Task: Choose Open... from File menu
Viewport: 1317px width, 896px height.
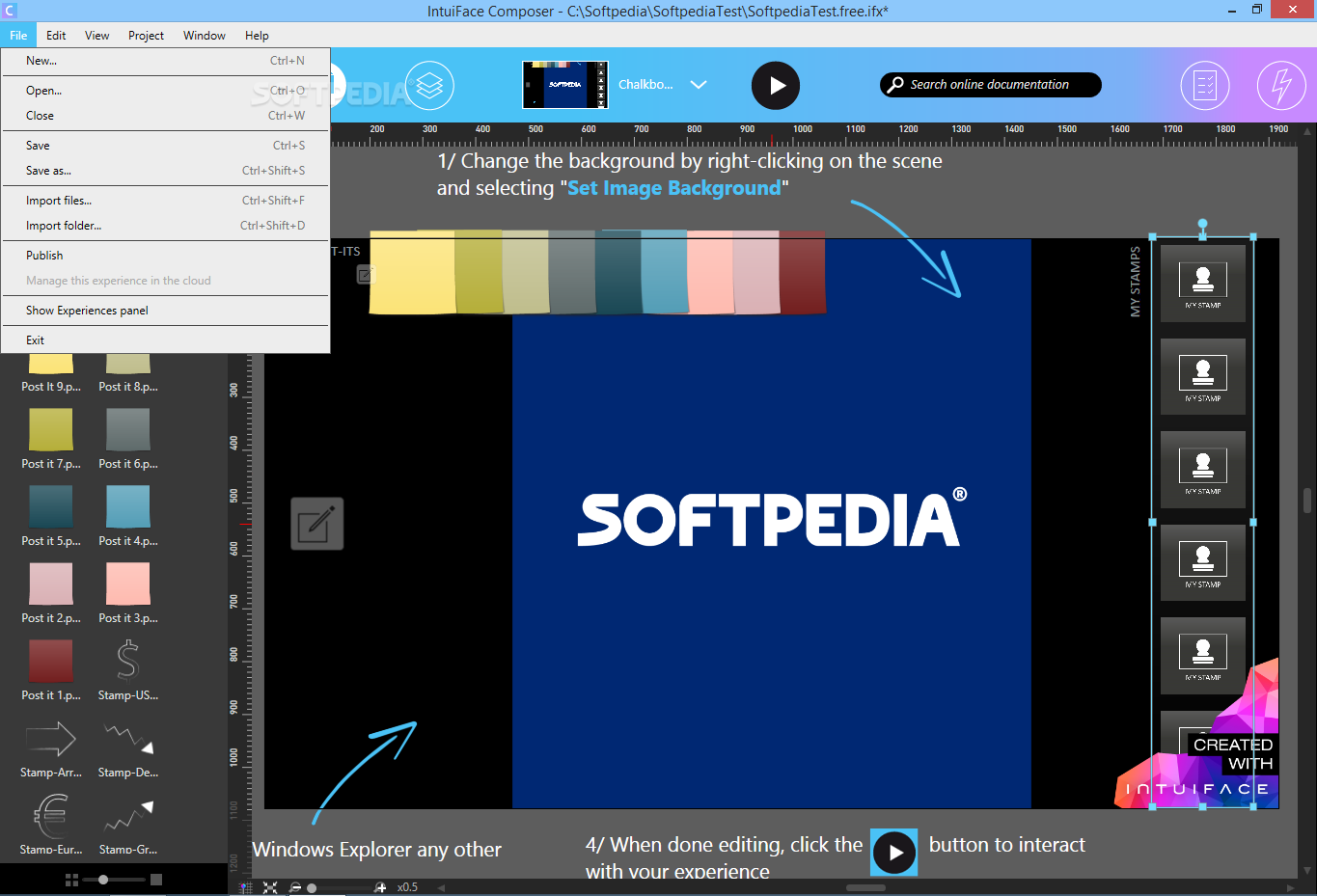Action: (165, 91)
